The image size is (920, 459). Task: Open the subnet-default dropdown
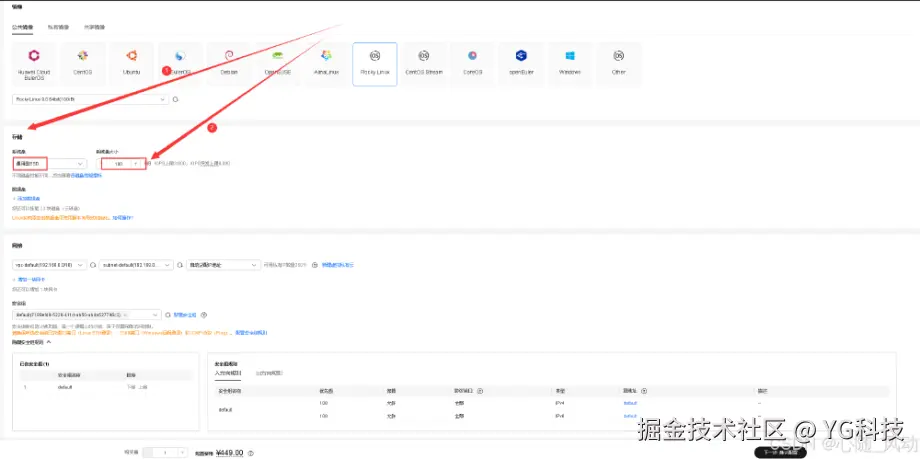(136, 265)
